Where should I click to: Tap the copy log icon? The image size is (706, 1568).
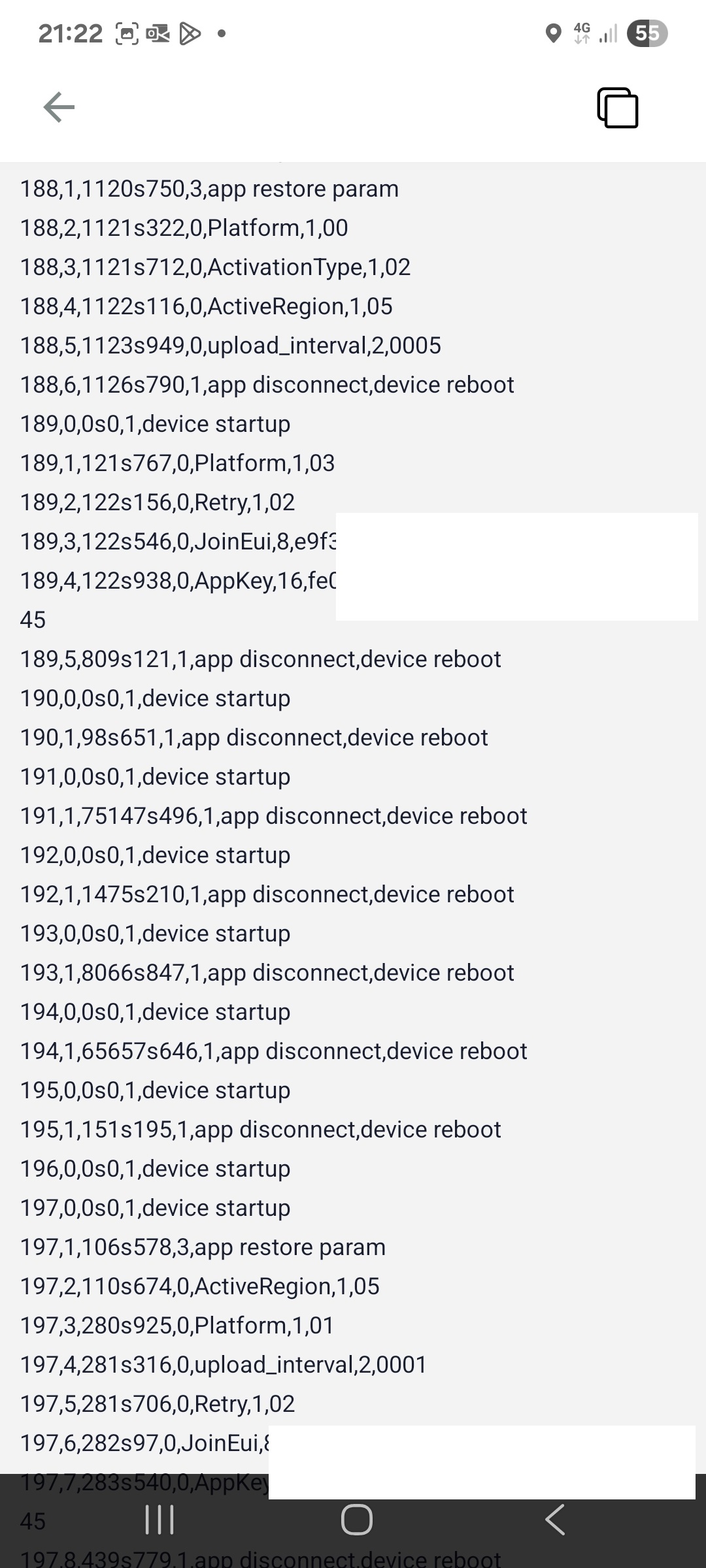[618, 108]
